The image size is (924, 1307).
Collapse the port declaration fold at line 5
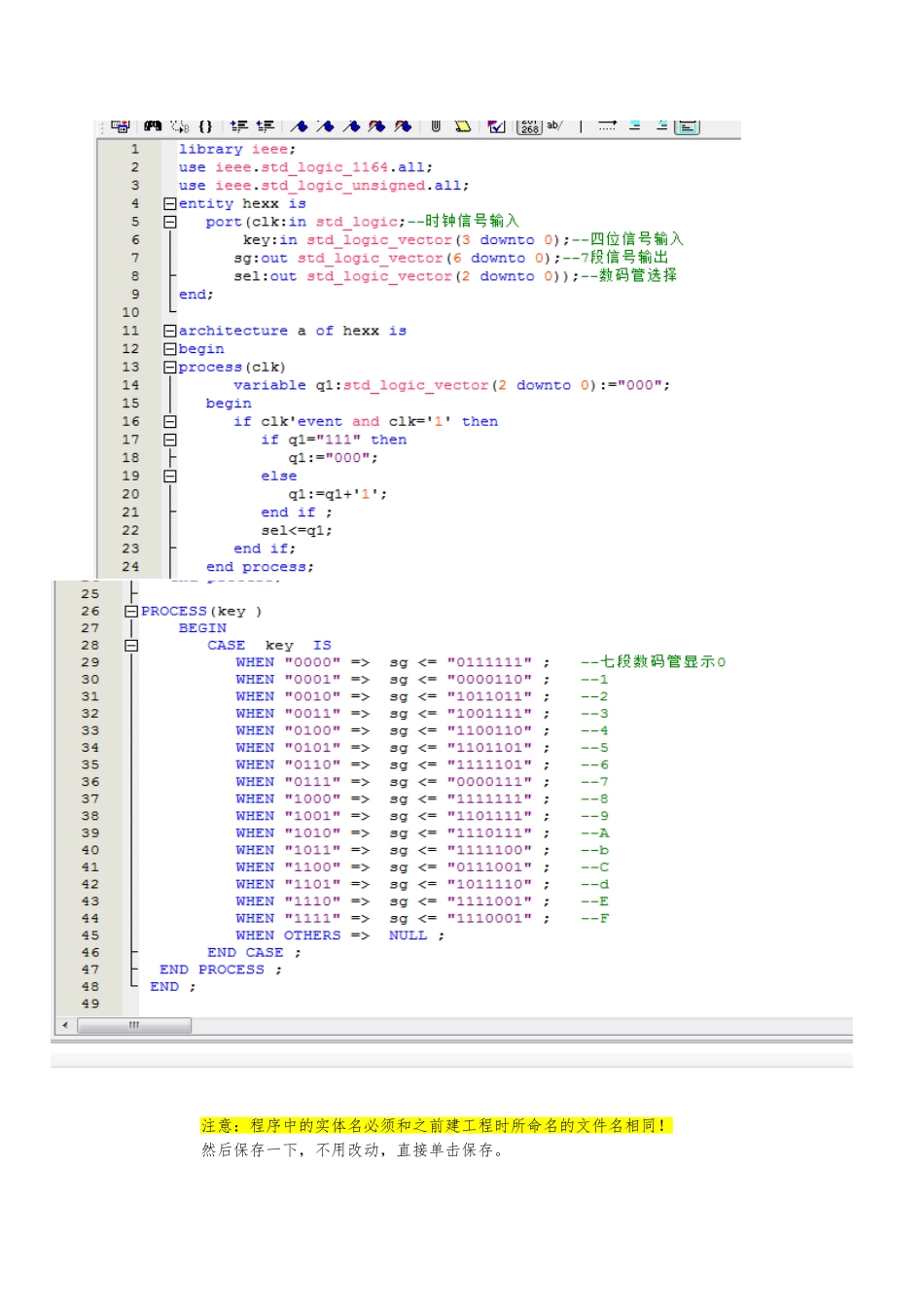(x=170, y=222)
